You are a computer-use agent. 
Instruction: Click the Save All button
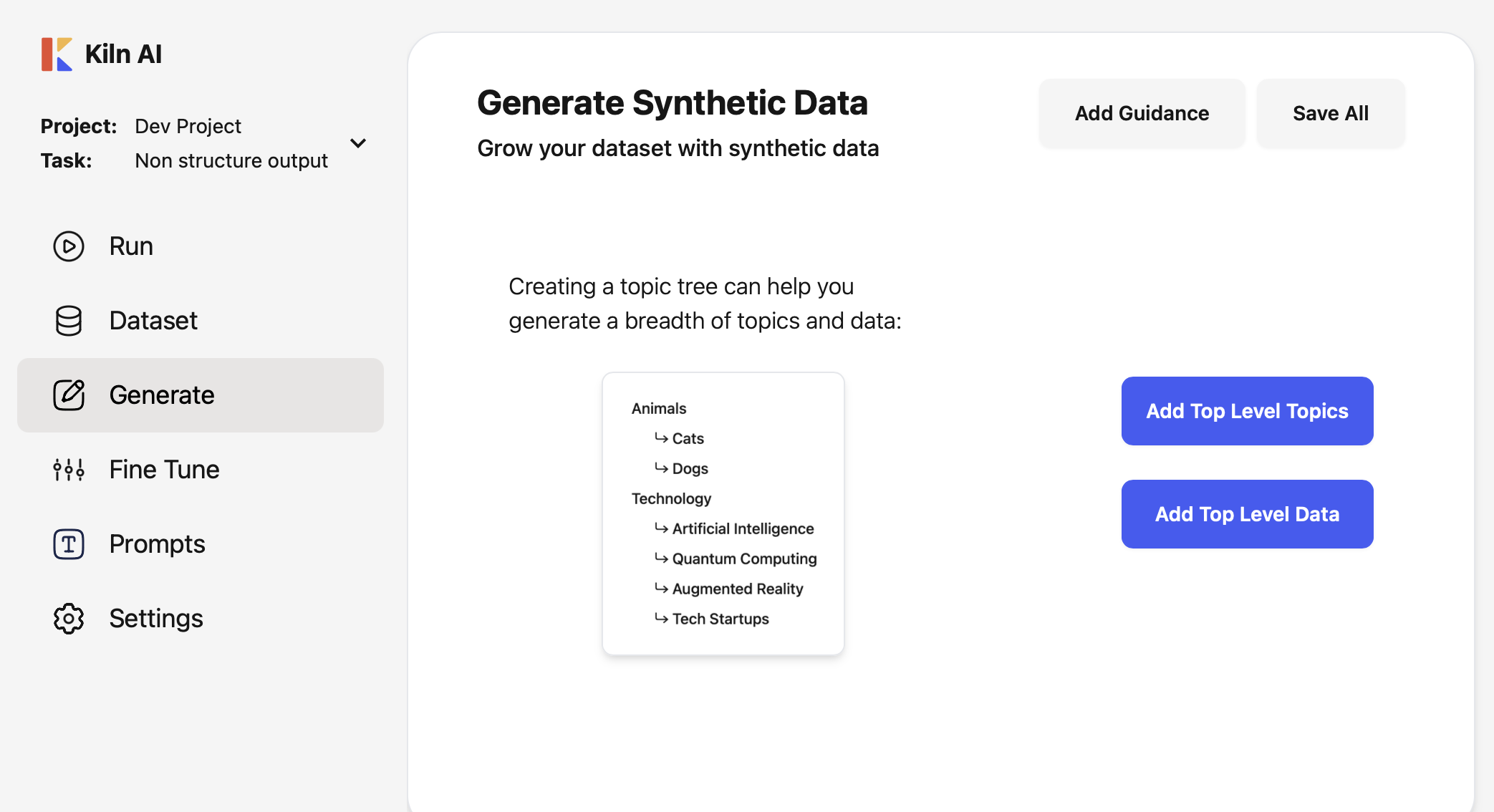[1331, 113]
